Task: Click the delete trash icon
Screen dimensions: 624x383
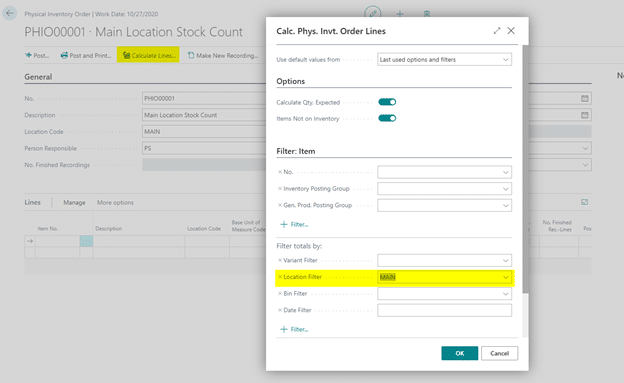Action: [427, 14]
